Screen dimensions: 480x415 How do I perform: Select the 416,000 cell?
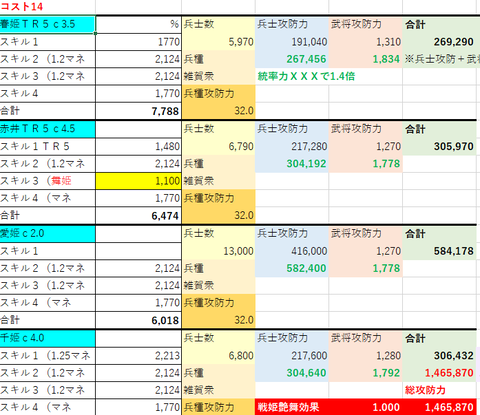(292, 251)
